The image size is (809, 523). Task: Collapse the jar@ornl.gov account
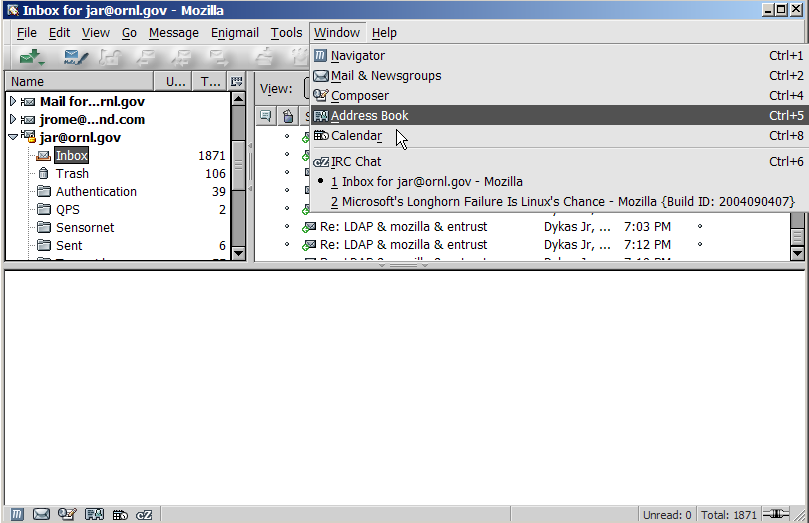pyautogui.click(x=13, y=138)
